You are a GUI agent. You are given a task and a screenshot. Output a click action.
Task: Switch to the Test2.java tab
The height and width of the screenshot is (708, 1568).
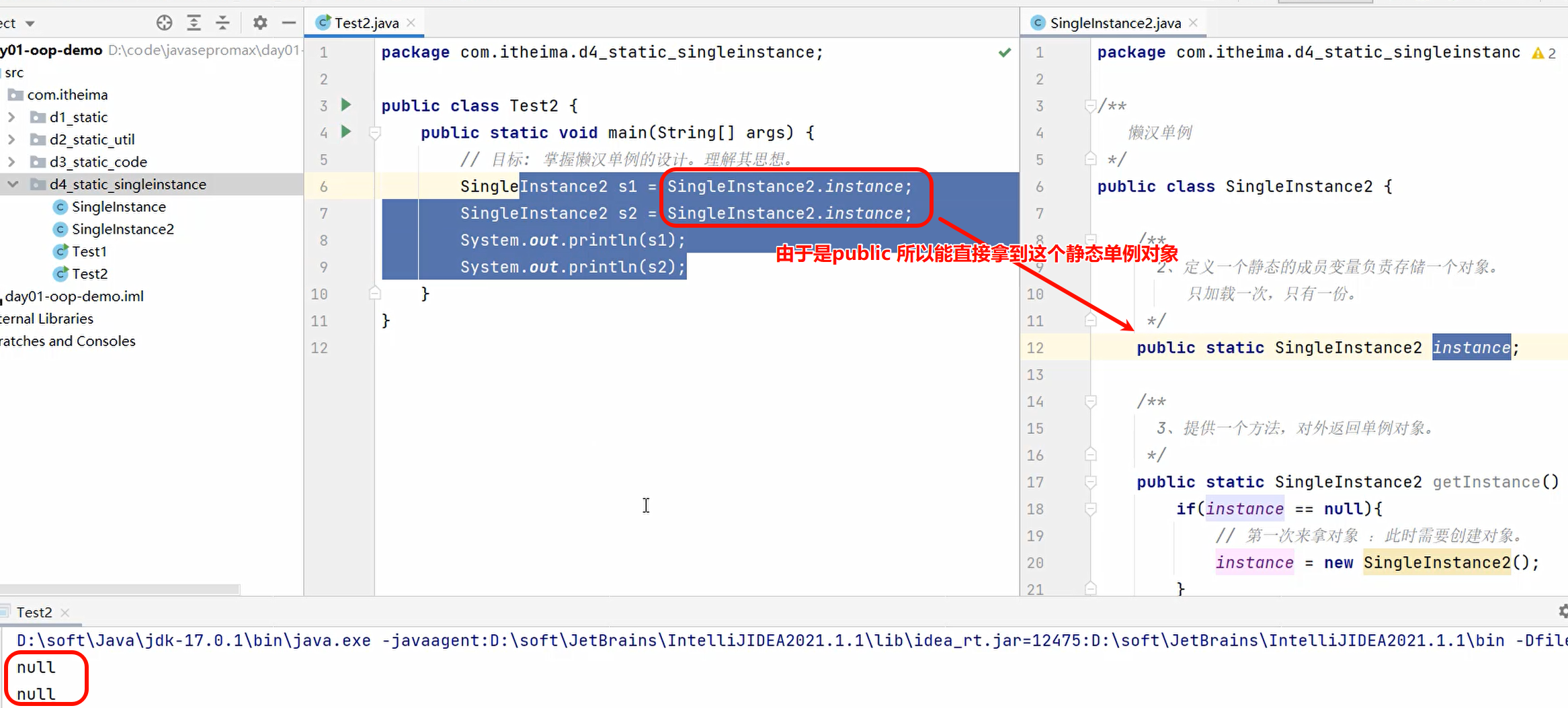[366, 23]
